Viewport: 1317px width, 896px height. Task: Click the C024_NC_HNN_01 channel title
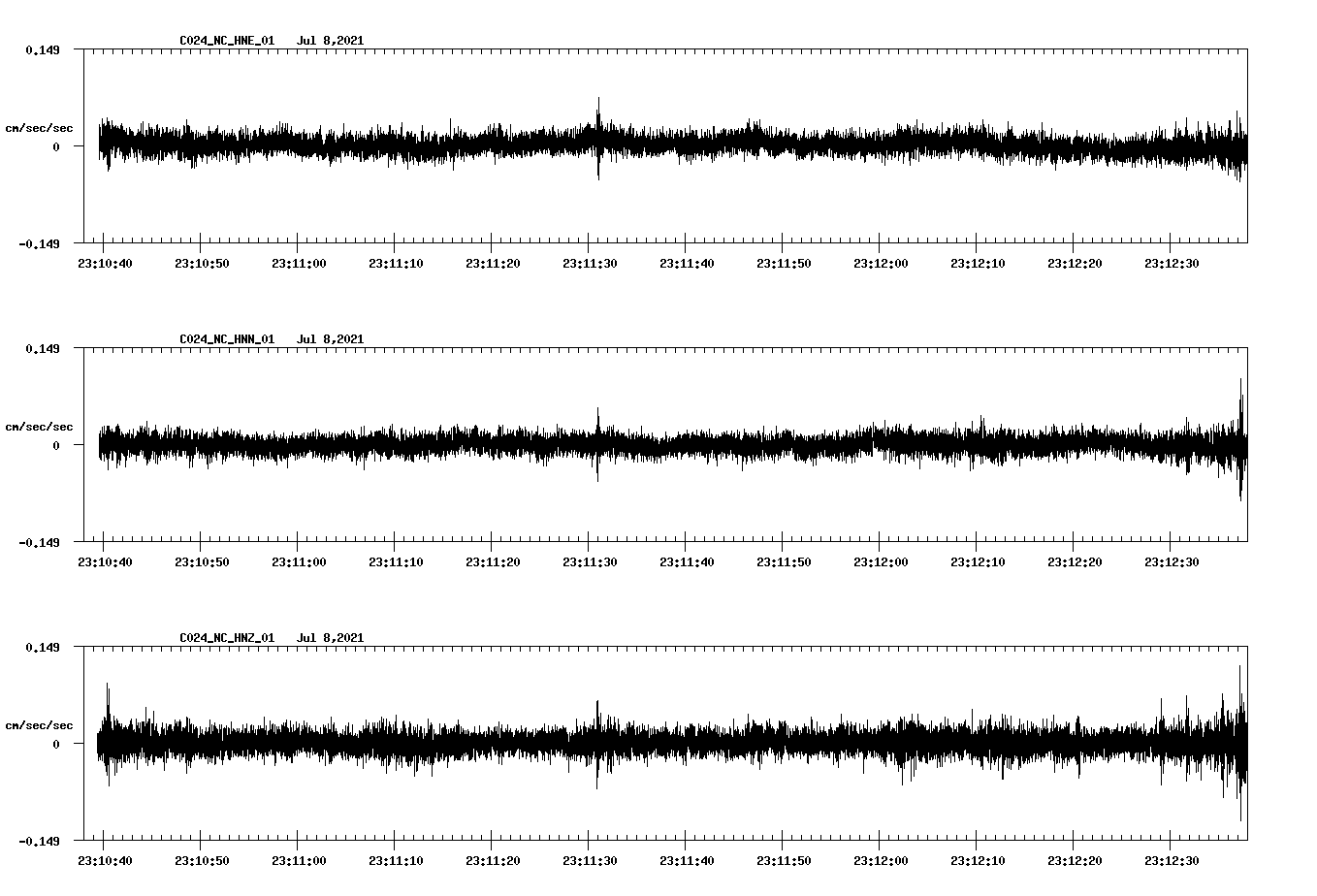227,339
